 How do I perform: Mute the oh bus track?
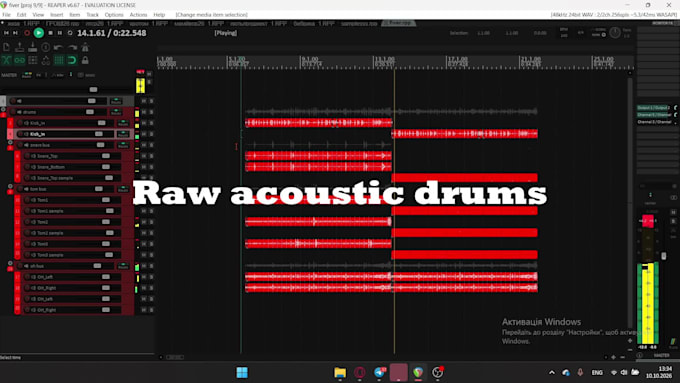click(144, 266)
